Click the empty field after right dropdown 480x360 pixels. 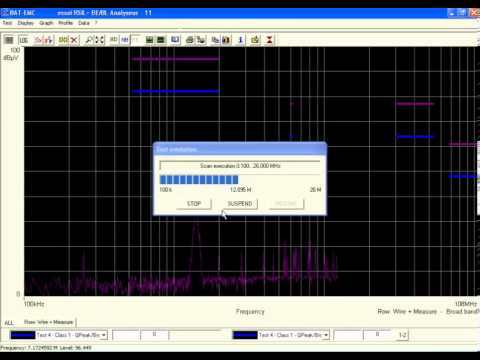348,335
